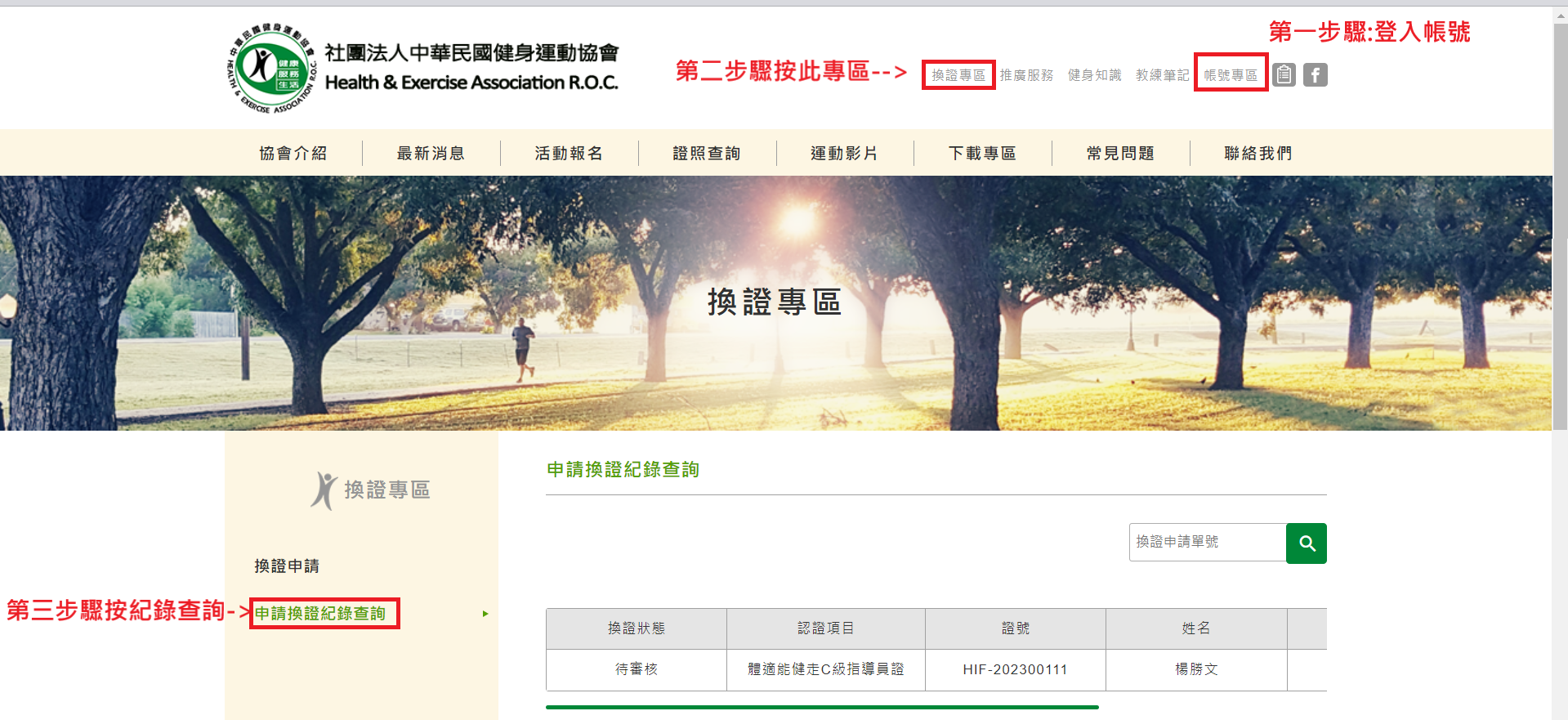Click the 認證項目 column header
This screenshot has width=1568, height=720.
826,628
